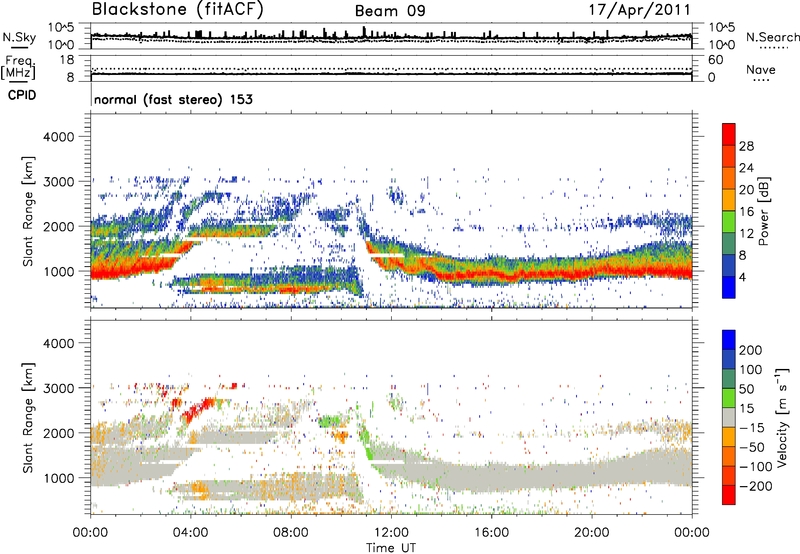Pick the light green 12–16 dB Power color segment

pos(729,221)
